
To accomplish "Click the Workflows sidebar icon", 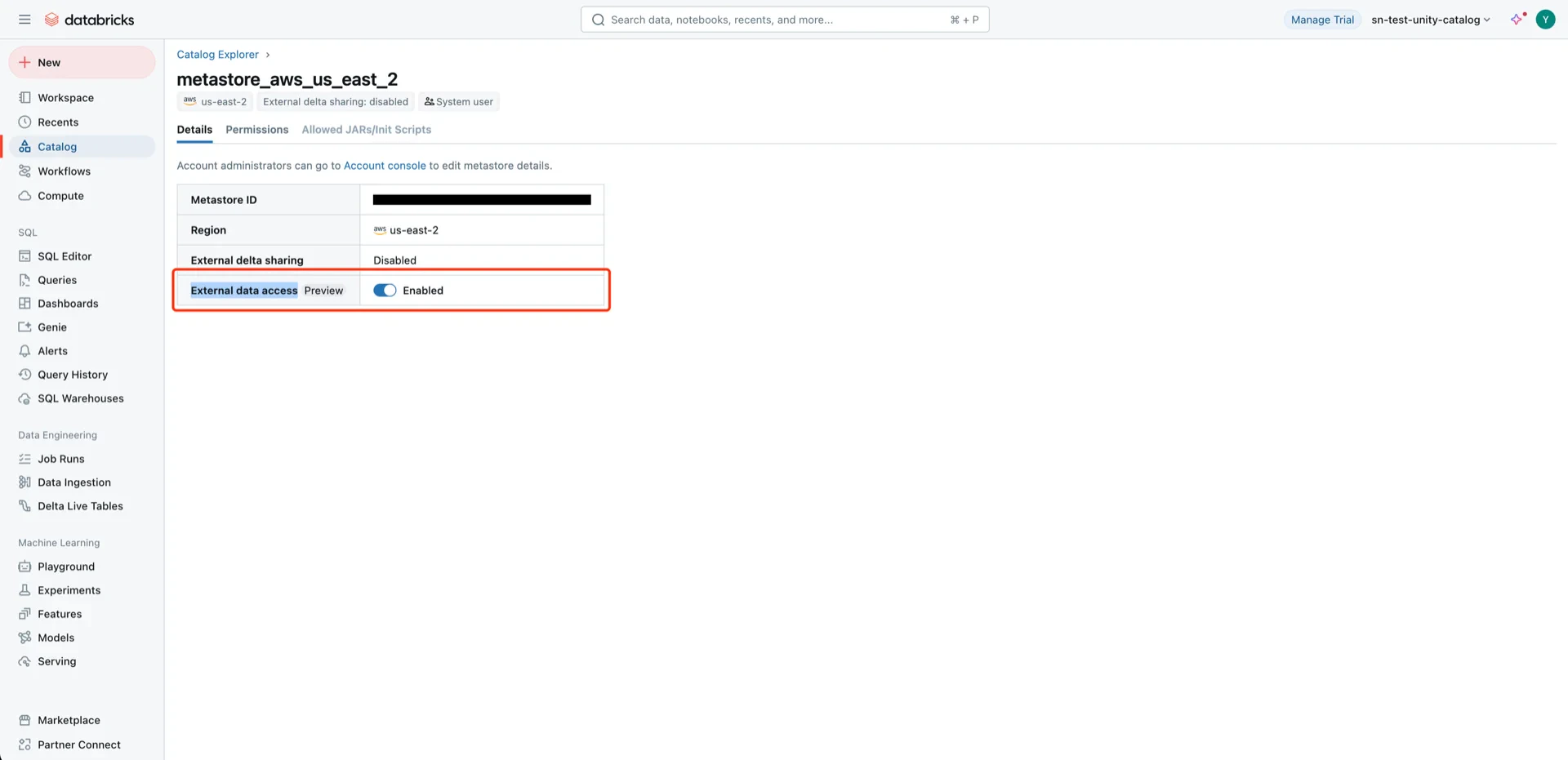I will [x=24, y=171].
